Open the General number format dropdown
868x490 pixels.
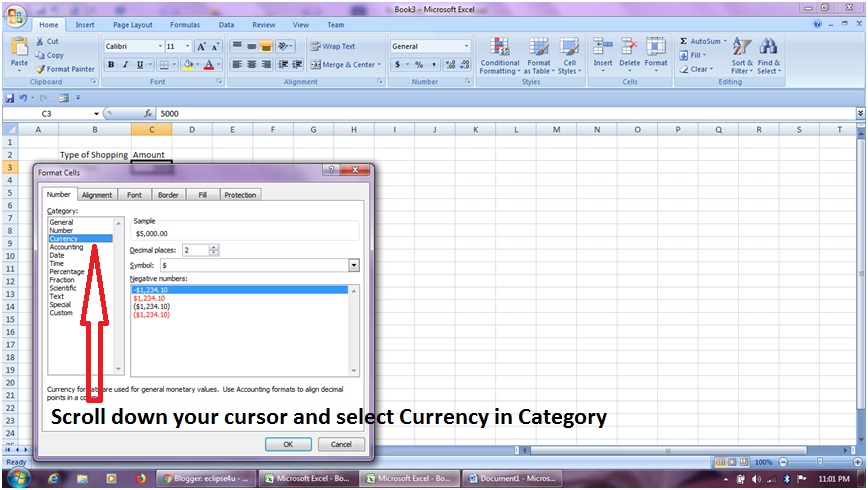point(466,47)
